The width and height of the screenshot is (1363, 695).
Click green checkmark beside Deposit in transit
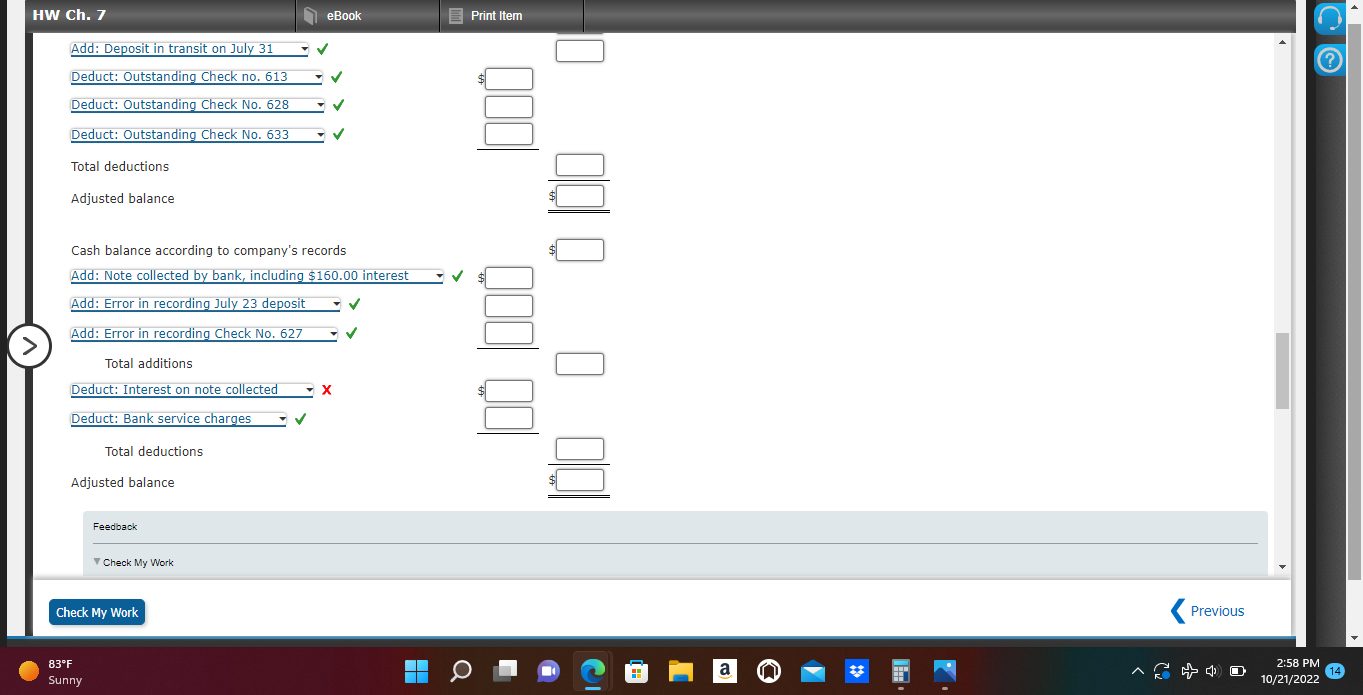pos(323,49)
